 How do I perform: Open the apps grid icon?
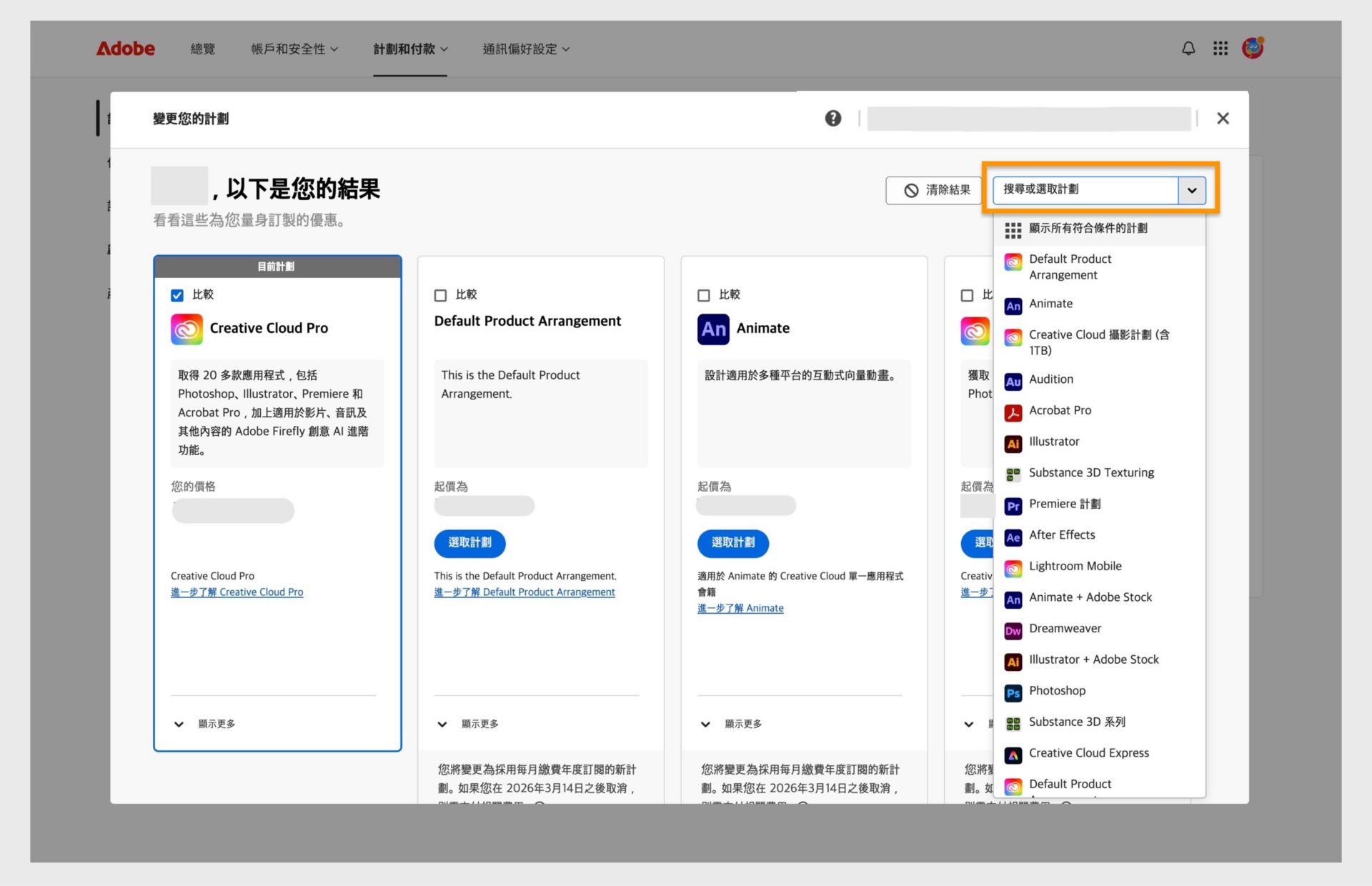pyautogui.click(x=1220, y=49)
